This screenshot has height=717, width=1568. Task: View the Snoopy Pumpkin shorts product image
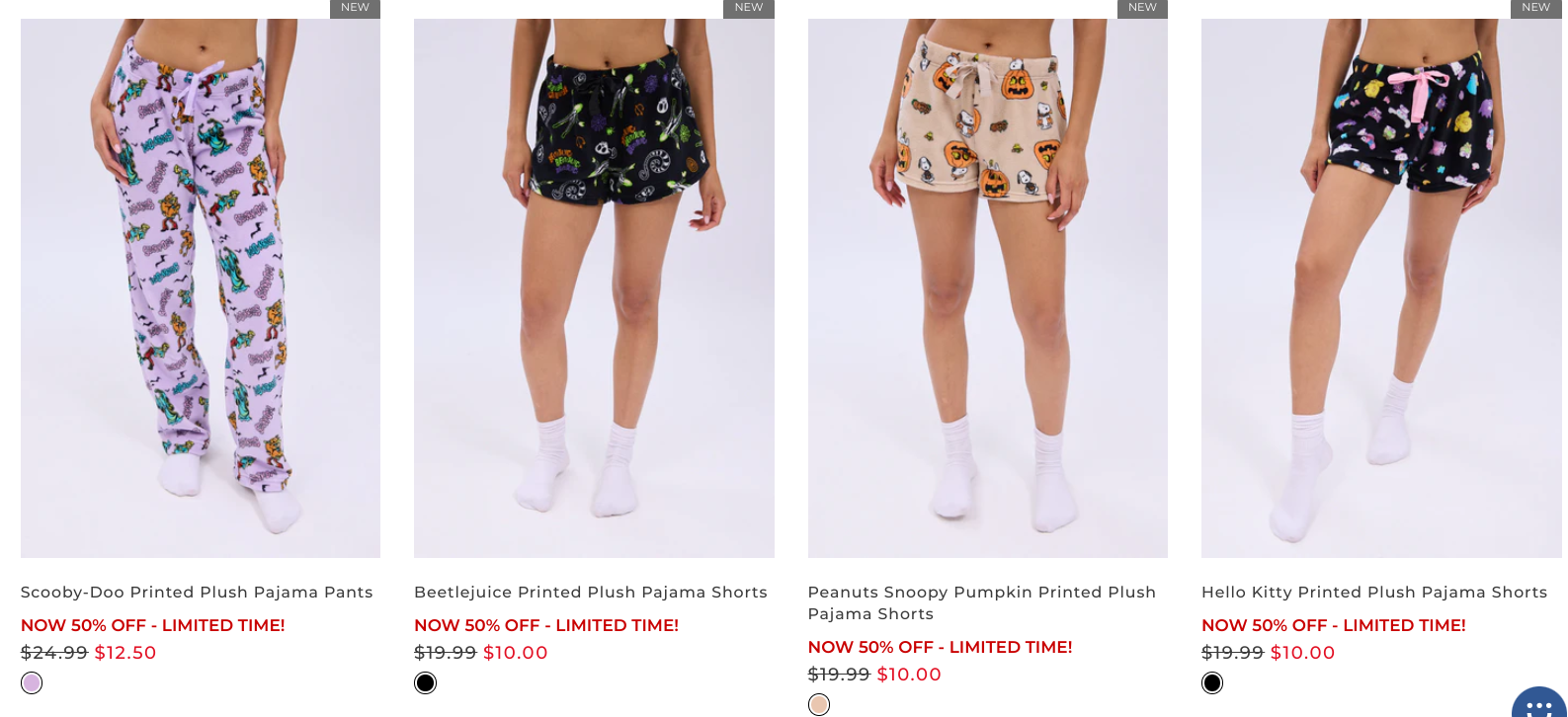(x=988, y=287)
